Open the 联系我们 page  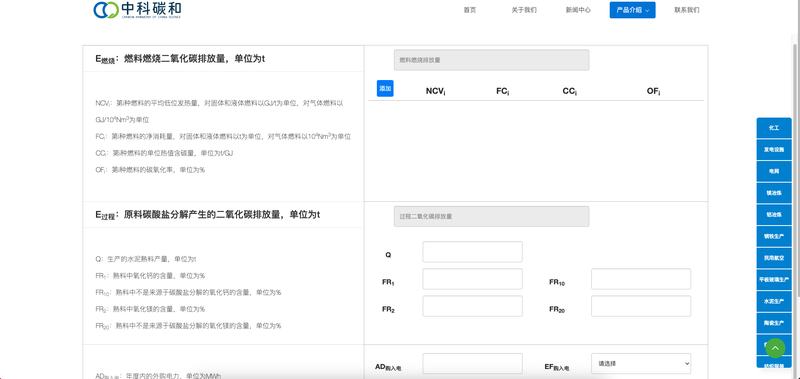687,10
